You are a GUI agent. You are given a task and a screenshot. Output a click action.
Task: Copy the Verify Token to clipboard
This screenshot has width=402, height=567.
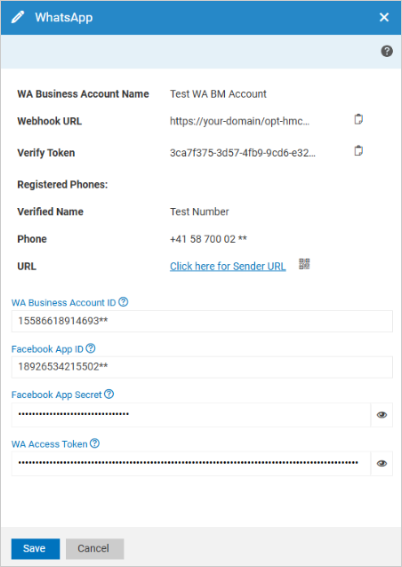pos(358,151)
